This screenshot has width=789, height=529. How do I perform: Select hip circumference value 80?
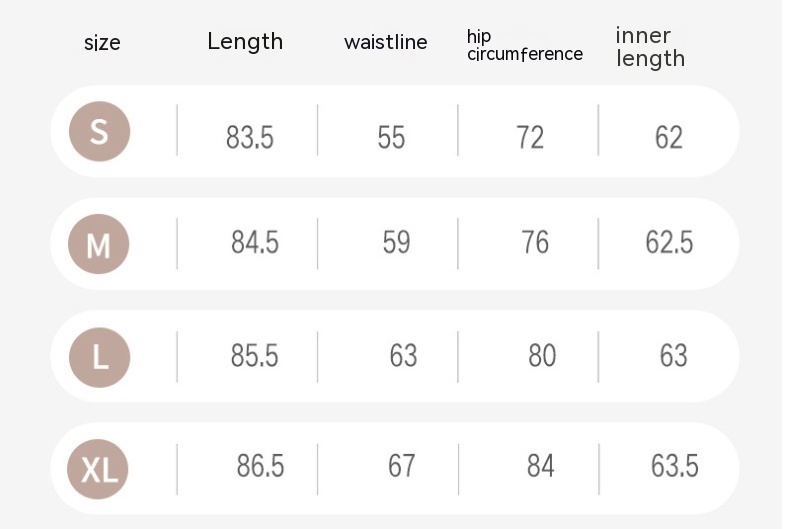pos(541,355)
